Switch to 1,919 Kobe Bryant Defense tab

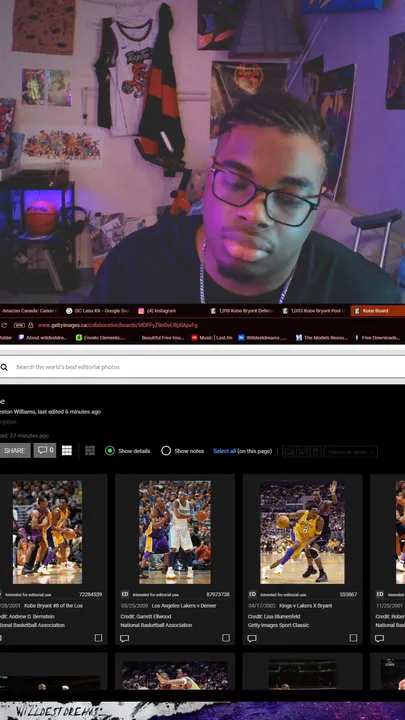[x=242, y=311]
